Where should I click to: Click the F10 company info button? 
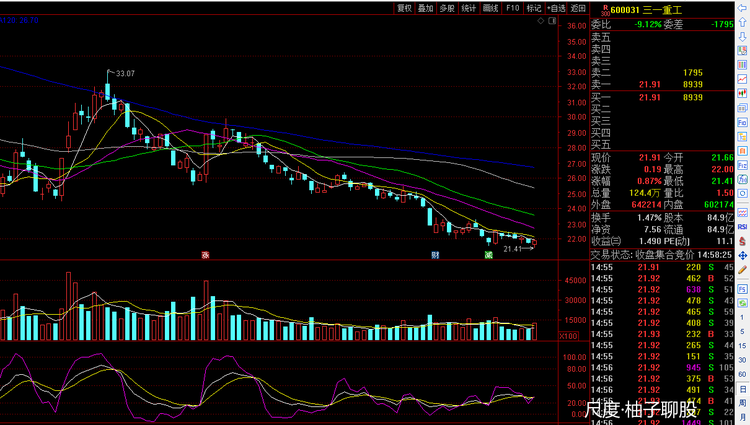(x=512, y=8)
